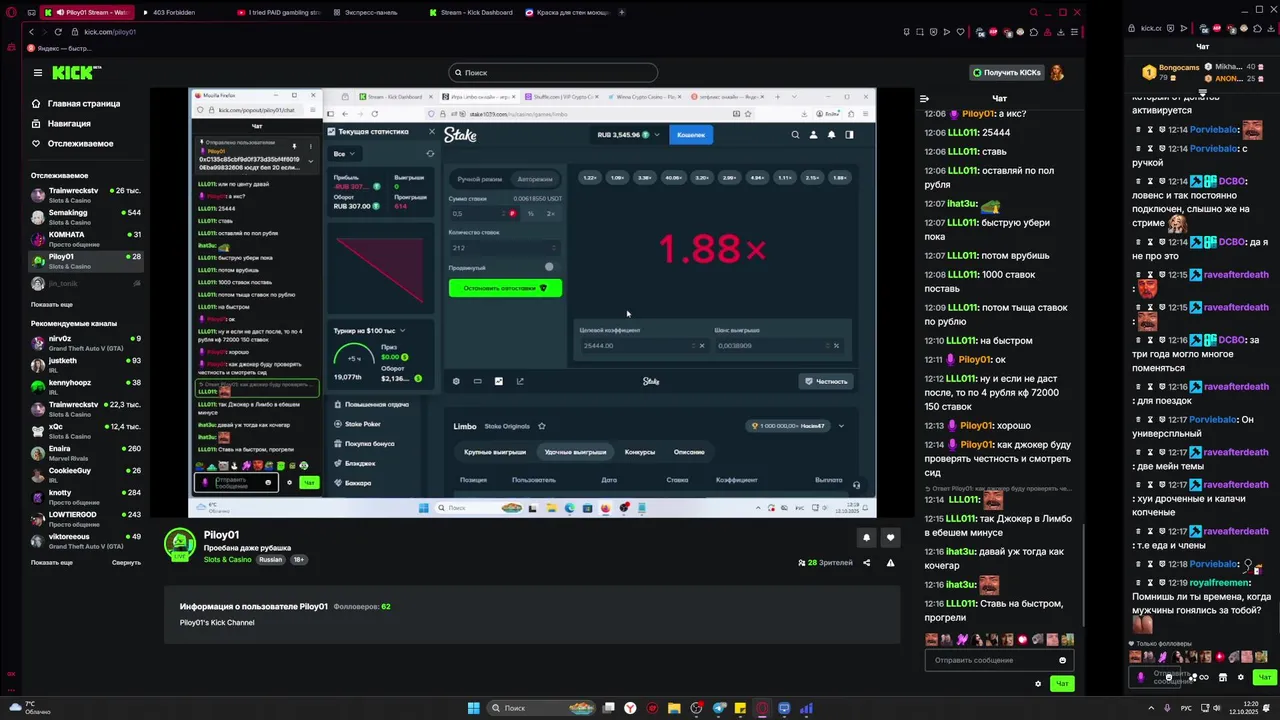Open the Все filter dropdown
This screenshot has height=720, width=1280.
tap(344, 154)
